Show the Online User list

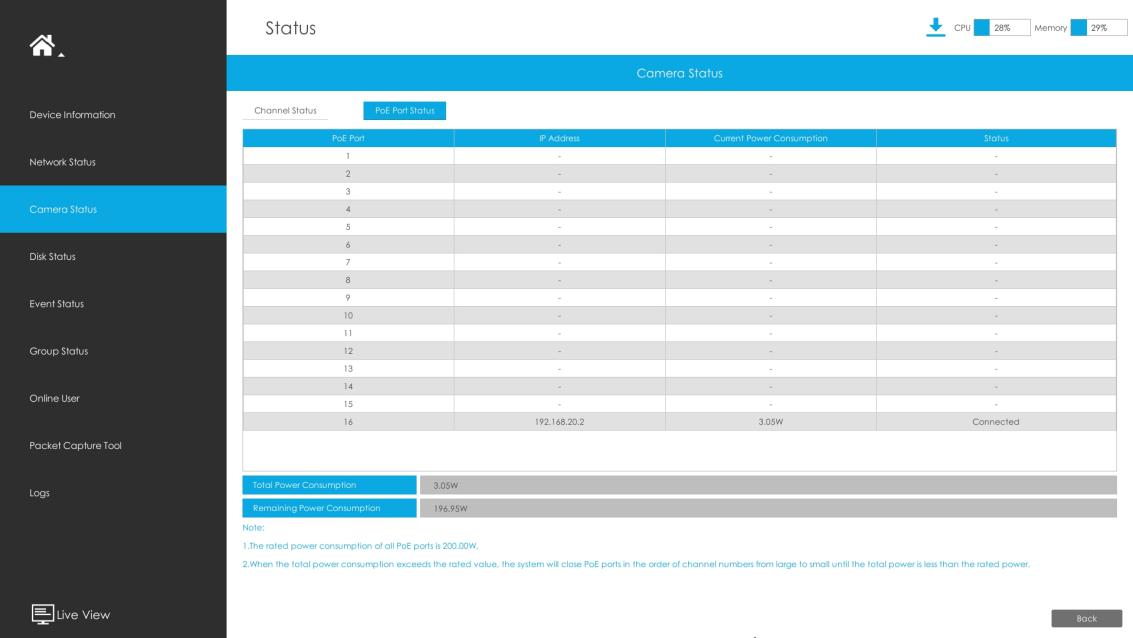(x=54, y=398)
